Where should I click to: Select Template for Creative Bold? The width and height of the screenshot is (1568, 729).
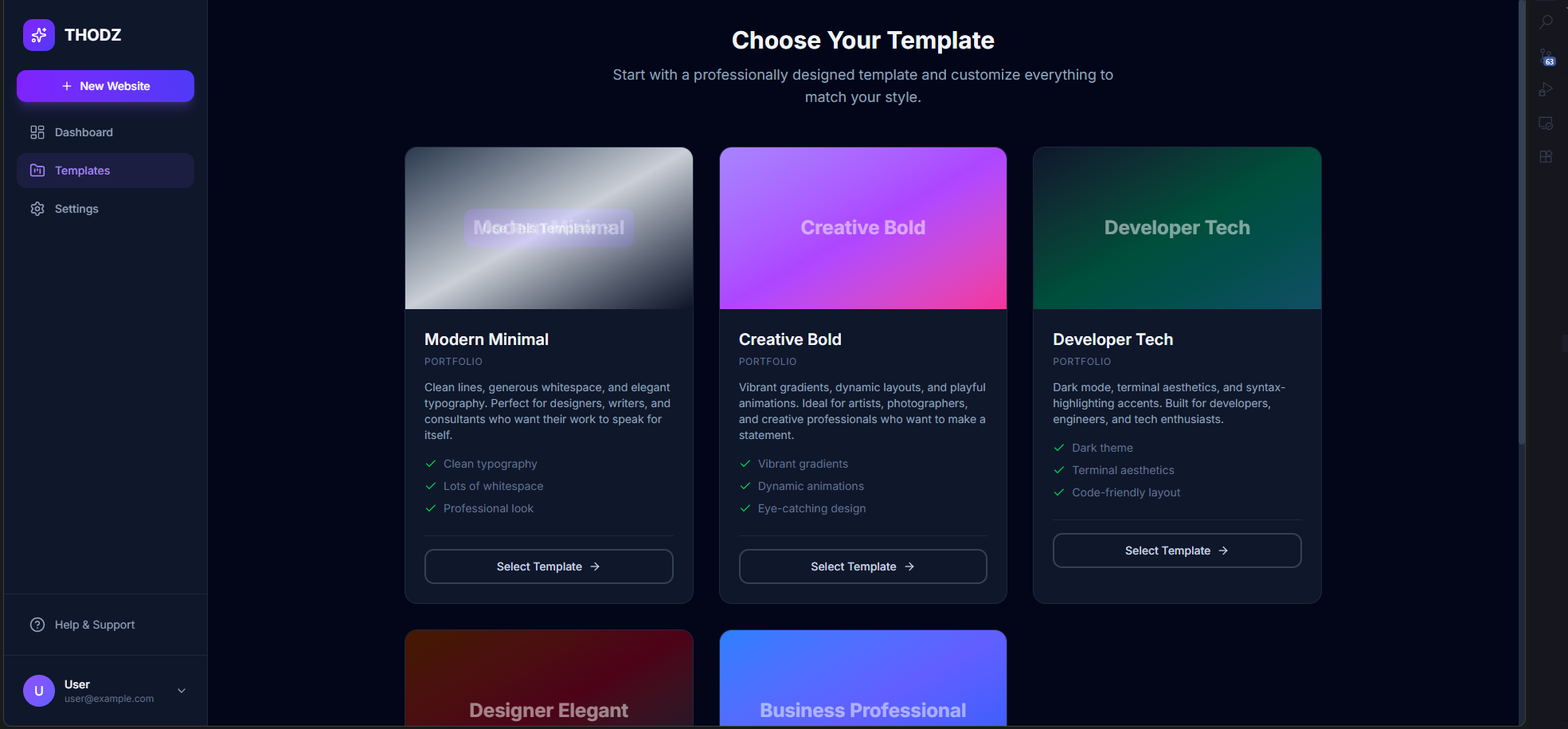tap(863, 566)
